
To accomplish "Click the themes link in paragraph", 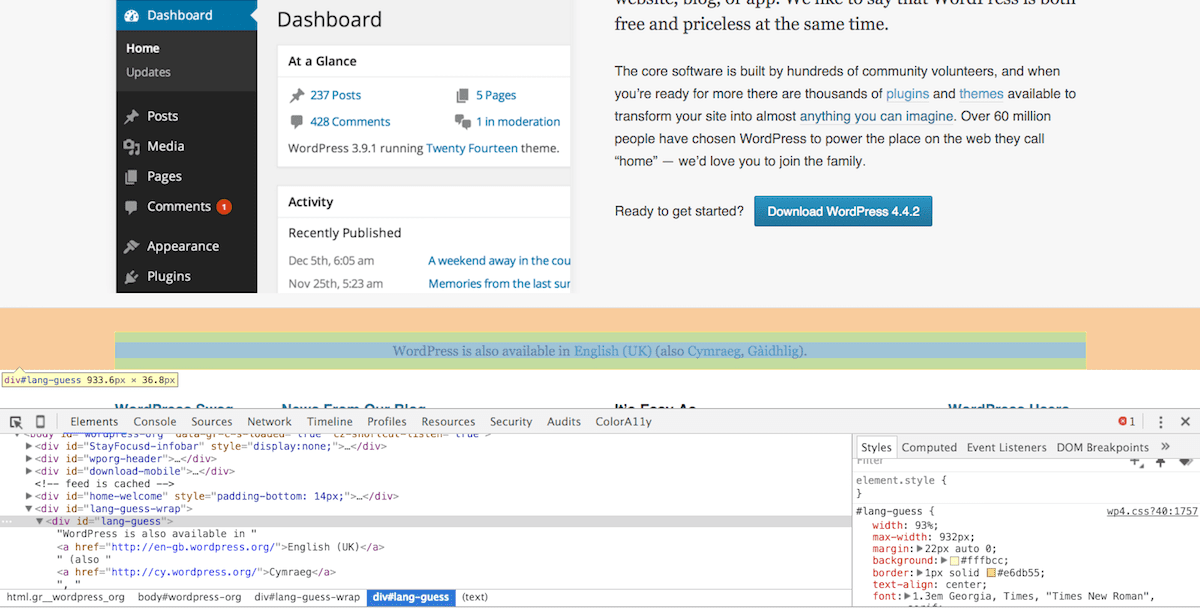I will (x=981, y=94).
